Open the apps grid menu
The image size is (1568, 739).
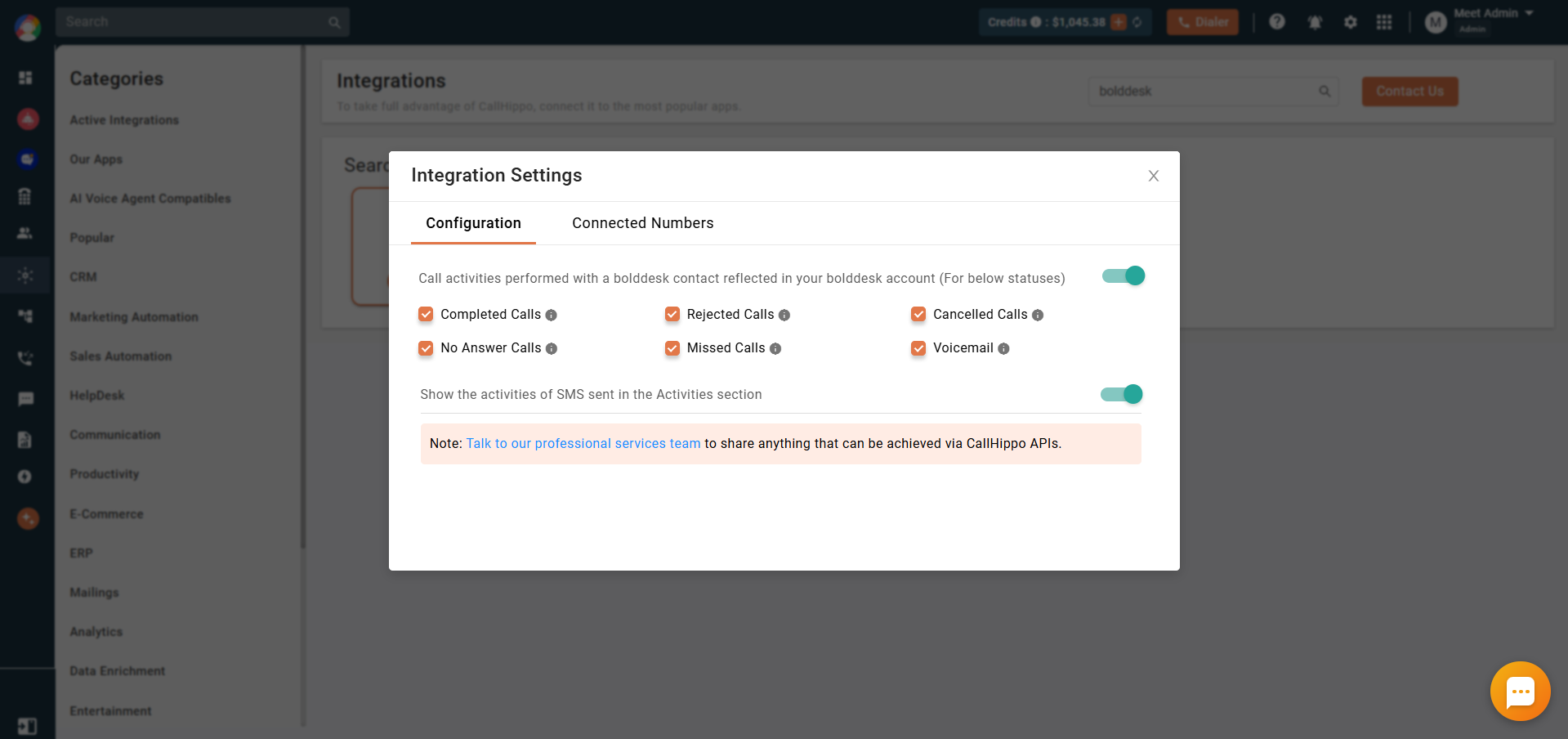[1383, 22]
